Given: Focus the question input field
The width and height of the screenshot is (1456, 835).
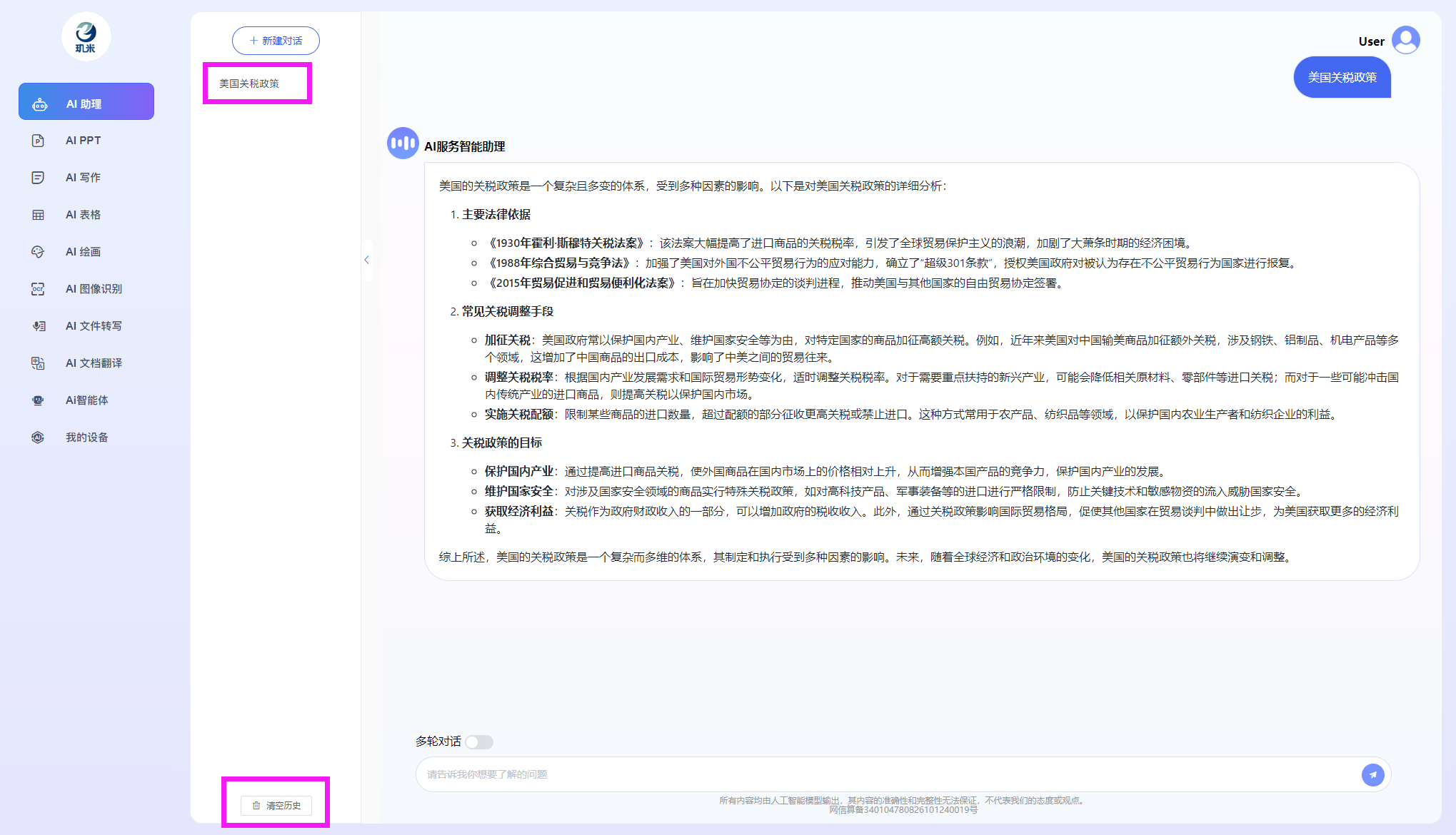Looking at the screenshot, I should (x=885, y=774).
